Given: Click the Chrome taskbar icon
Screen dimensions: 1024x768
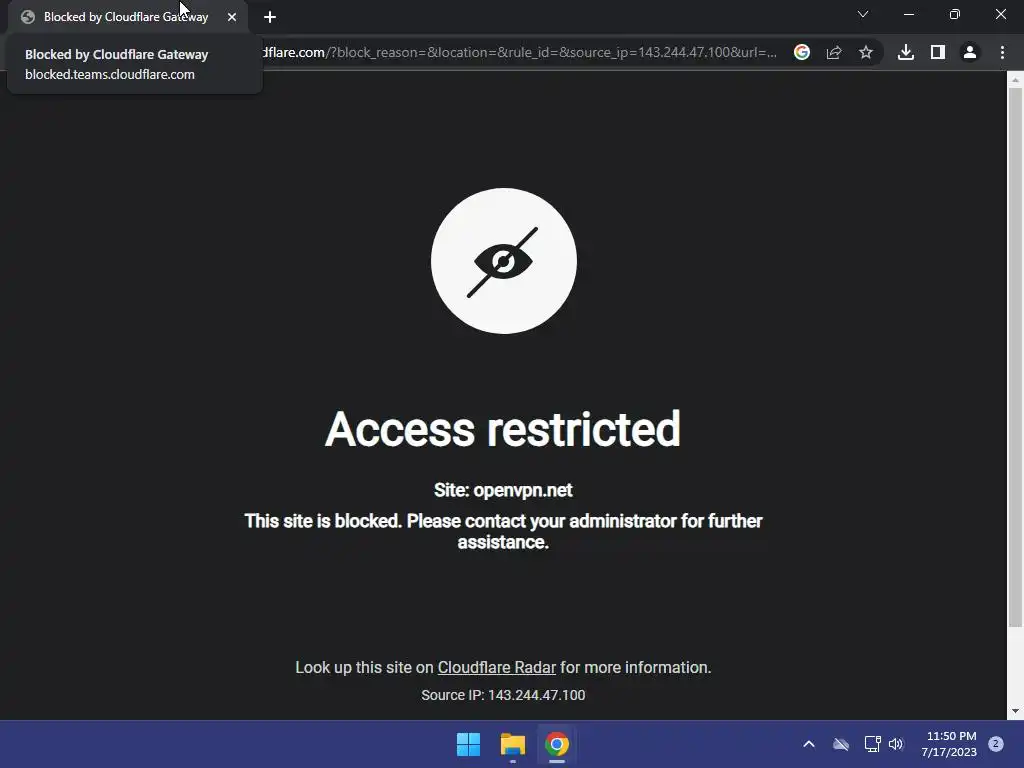Looking at the screenshot, I should [x=557, y=744].
